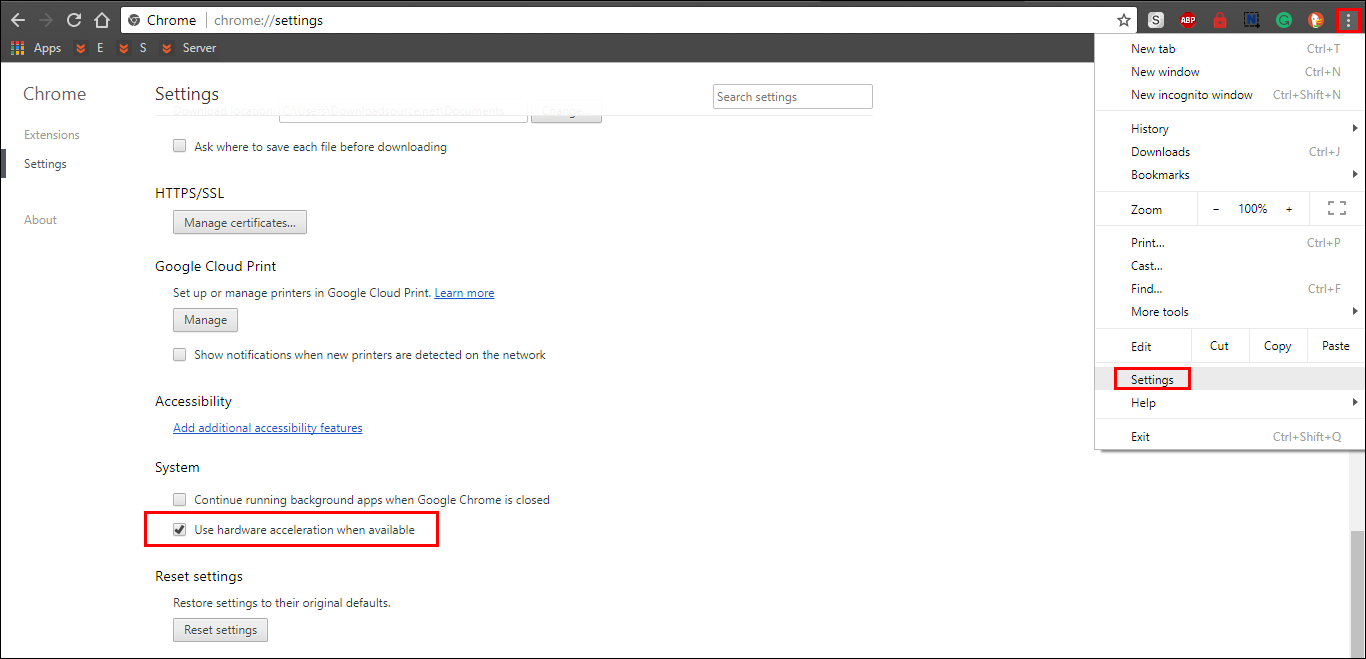
Task: Open the gray S extension icon
Action: pos(1156,20)
